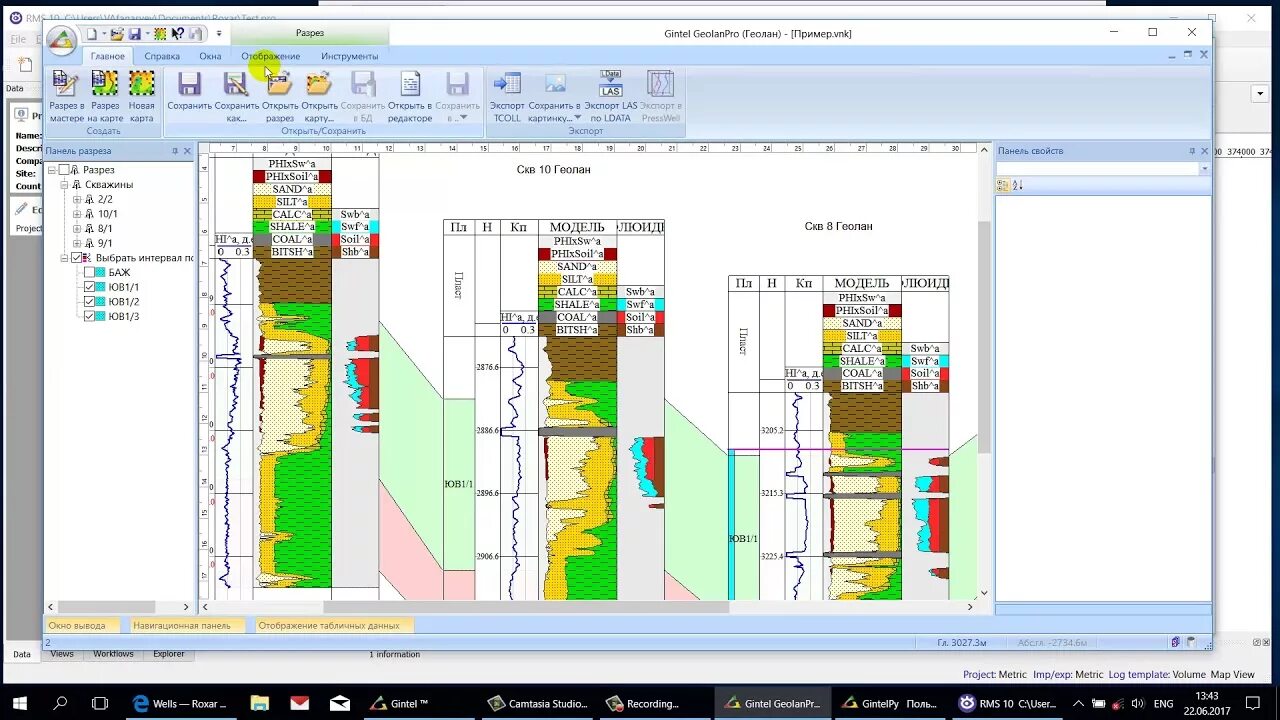
Task: Click the 'Сохранить' floppy disk icon
Action: point(189,84)
